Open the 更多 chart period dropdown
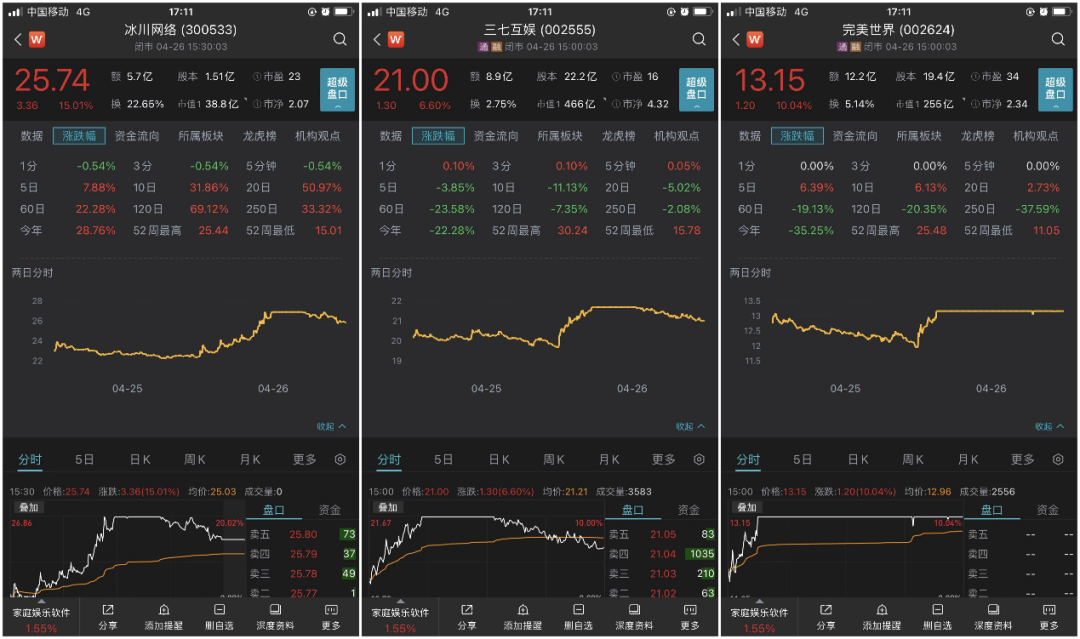This screenshot has width=1080, height=639. (x=303, y=459)
